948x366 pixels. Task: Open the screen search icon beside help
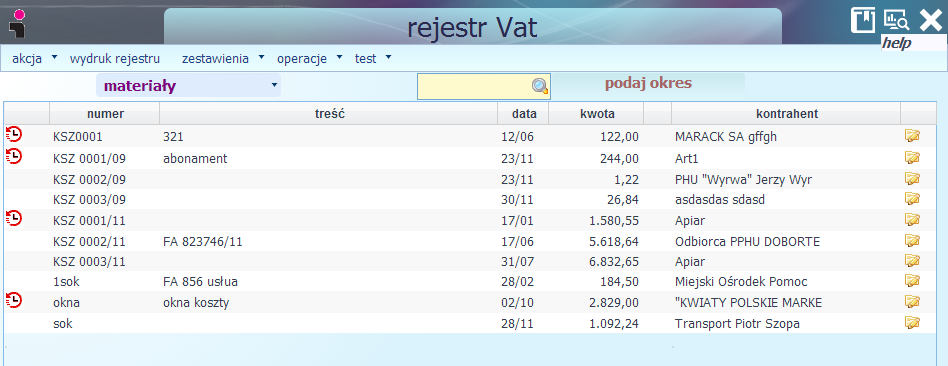tap(896, 21)
